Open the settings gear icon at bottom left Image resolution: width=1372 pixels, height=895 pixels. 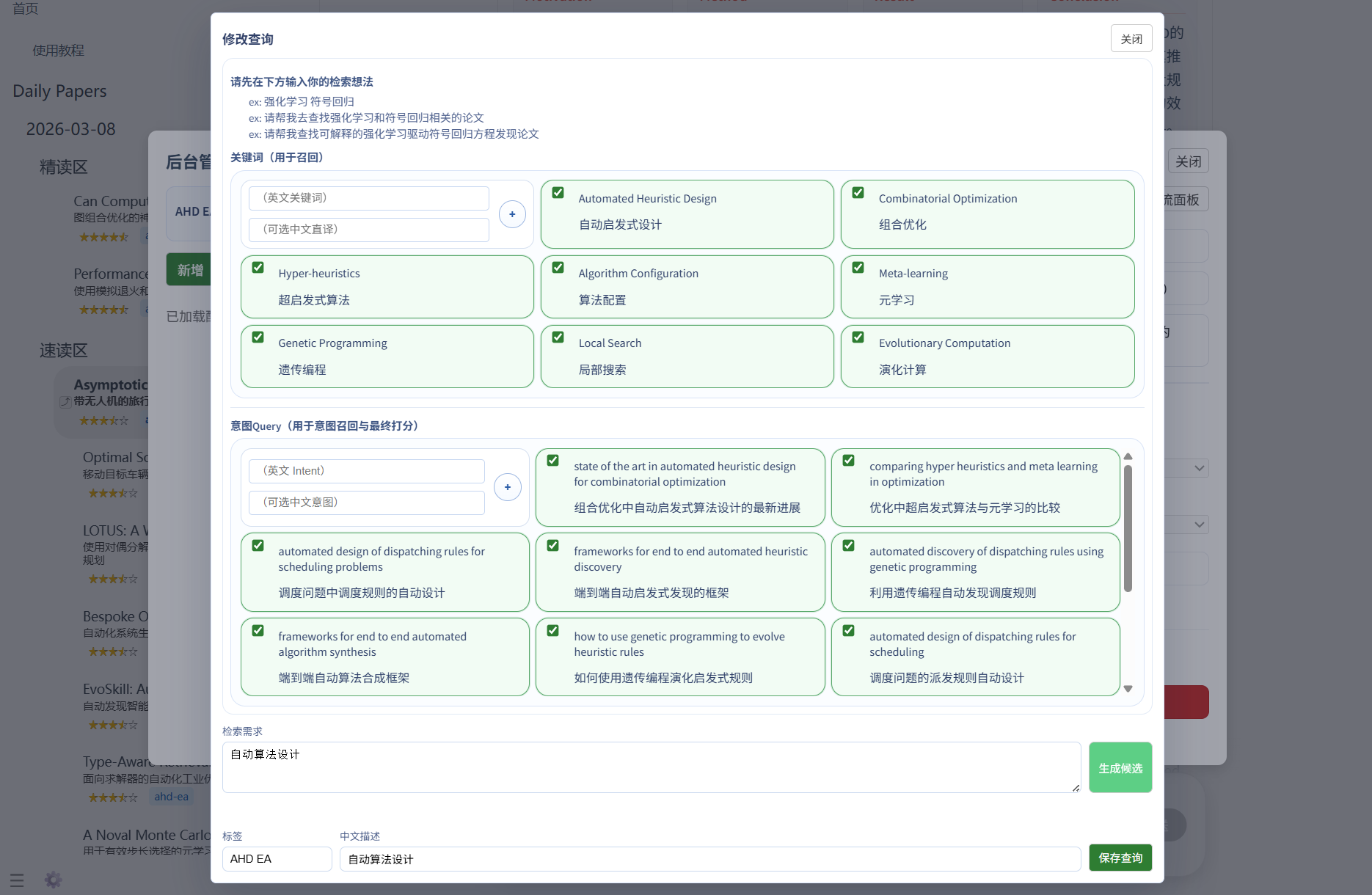tap(53, 880)
